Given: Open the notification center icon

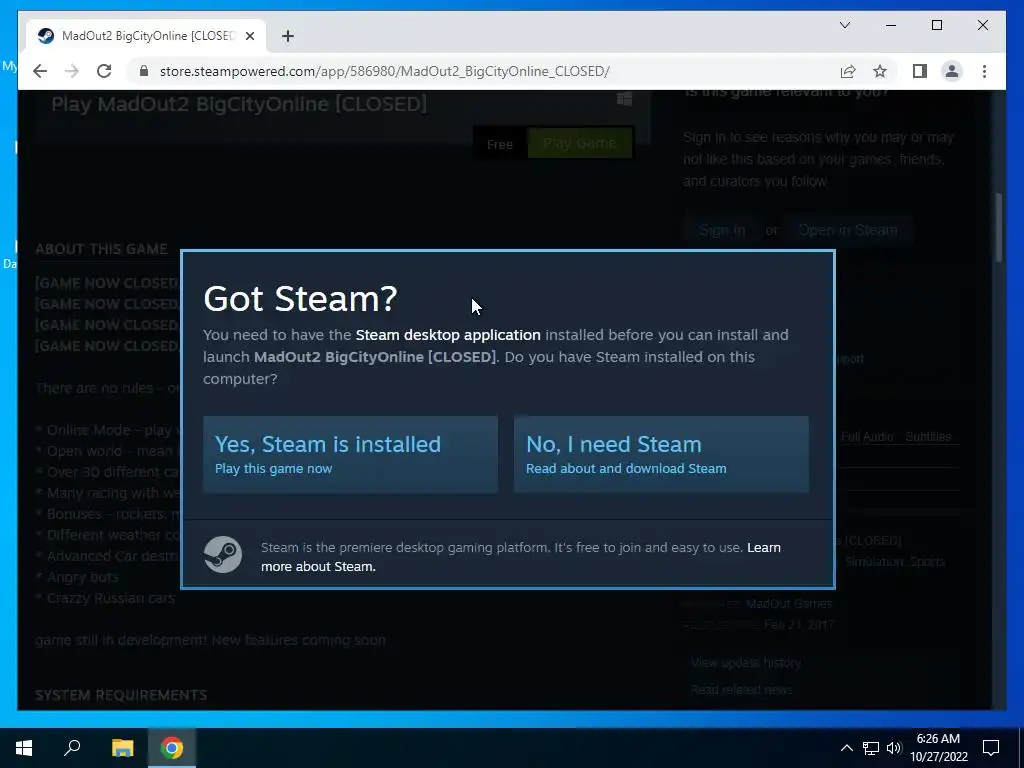Looking at the screenshot, I should [991, 748].
